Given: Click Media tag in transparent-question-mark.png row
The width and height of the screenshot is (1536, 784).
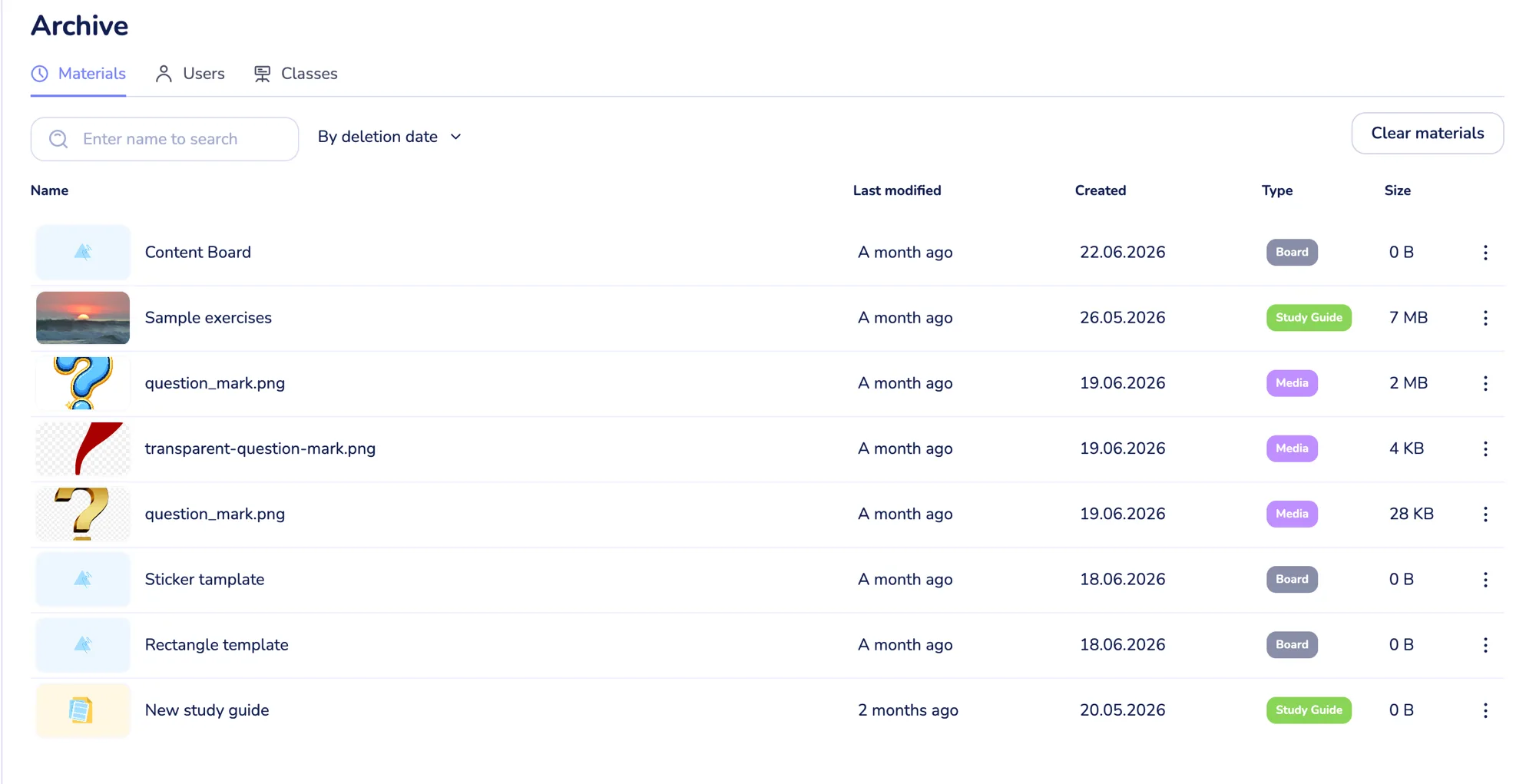Looking at the screenshot, I should point(1292,448).
